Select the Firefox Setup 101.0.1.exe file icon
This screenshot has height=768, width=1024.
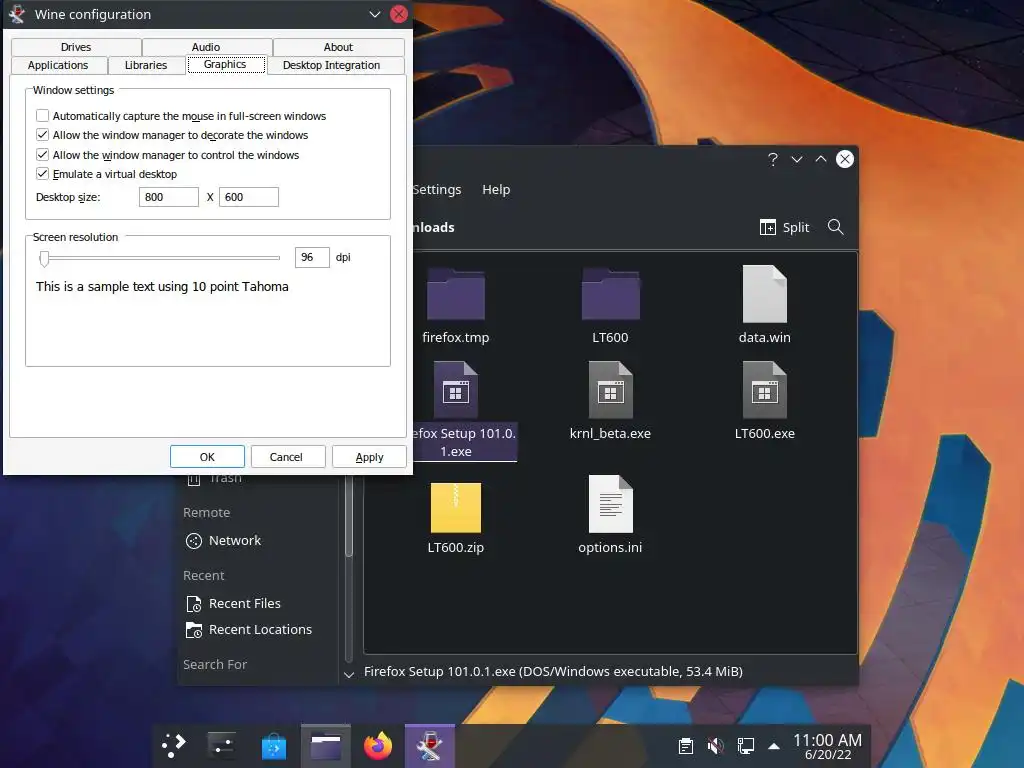(x=455, y=390)
